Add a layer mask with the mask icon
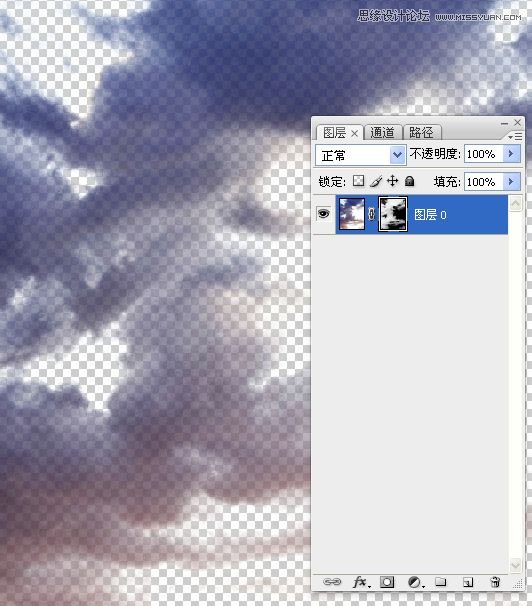The height and width of the screenshot is (606, 532). pos(387,582)
